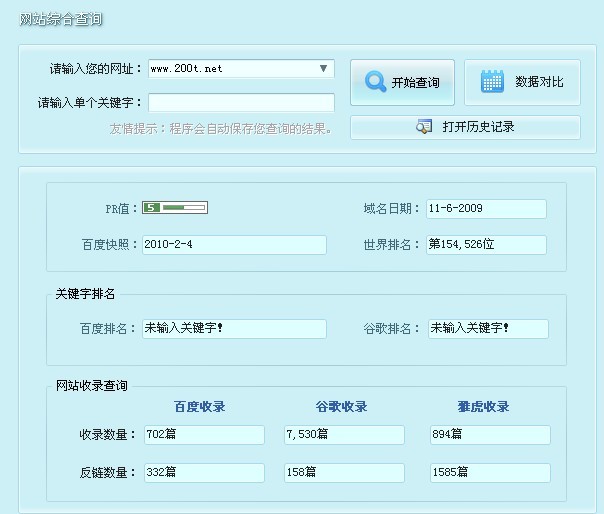Click the 雅虎收录 column heading
Screen dimensions: 604x514
[483, 406]
